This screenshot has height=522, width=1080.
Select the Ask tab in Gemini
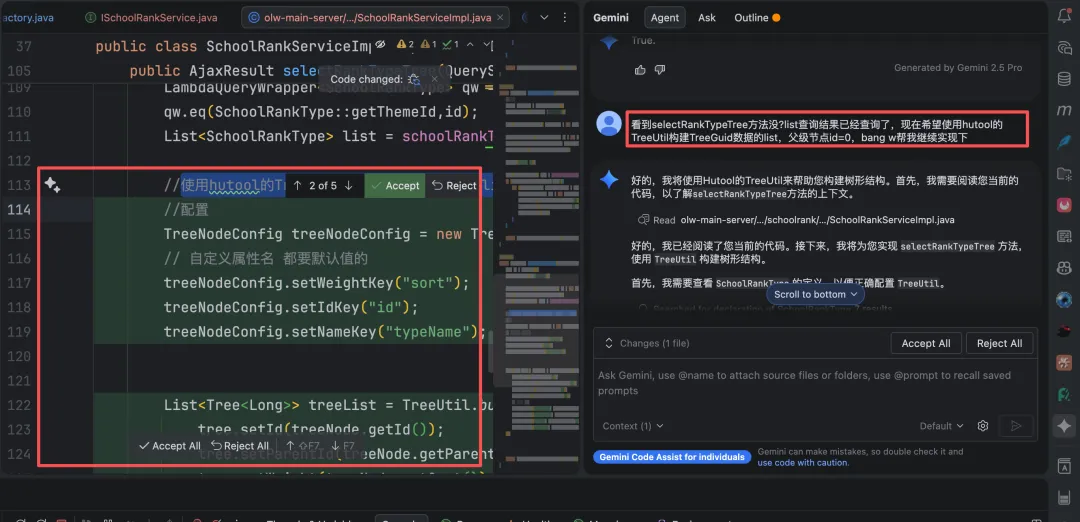click(x=707, y=18)
